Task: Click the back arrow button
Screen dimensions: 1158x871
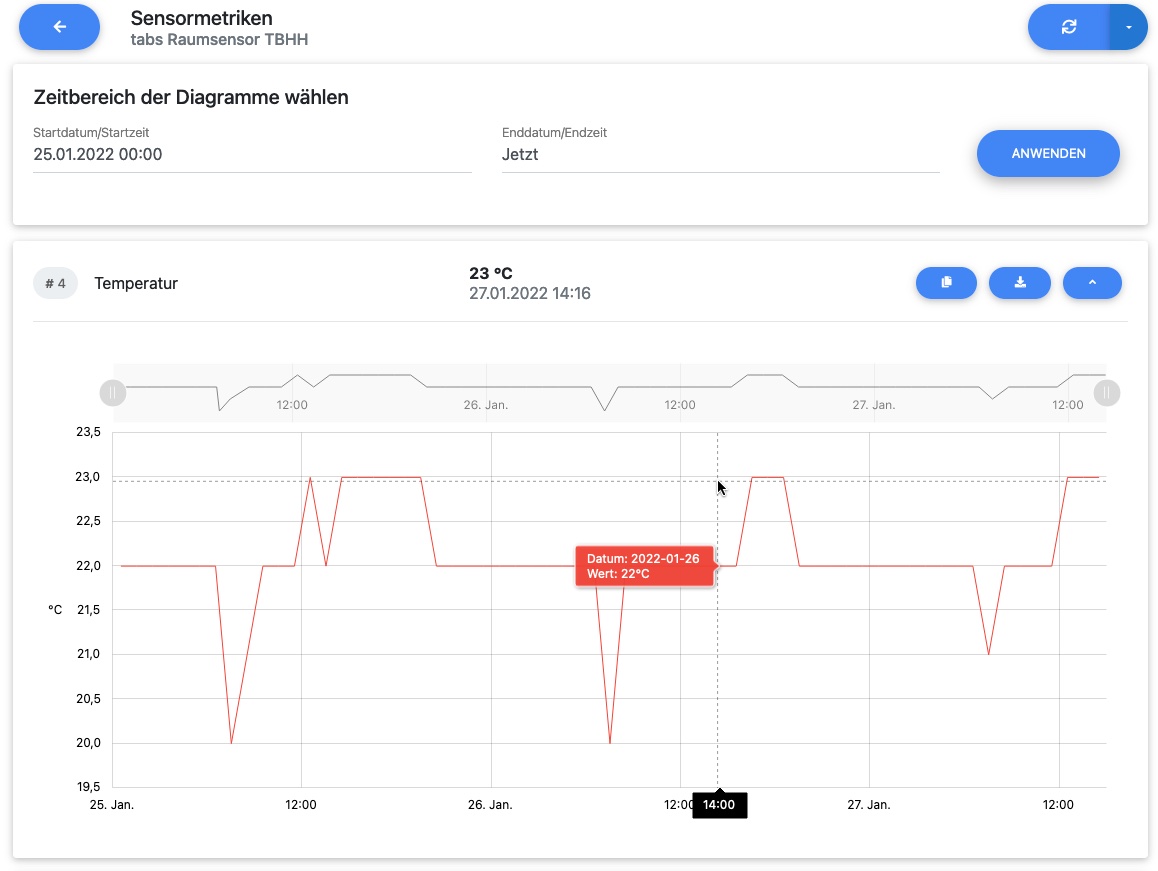Action: click(x=59, y=27)
